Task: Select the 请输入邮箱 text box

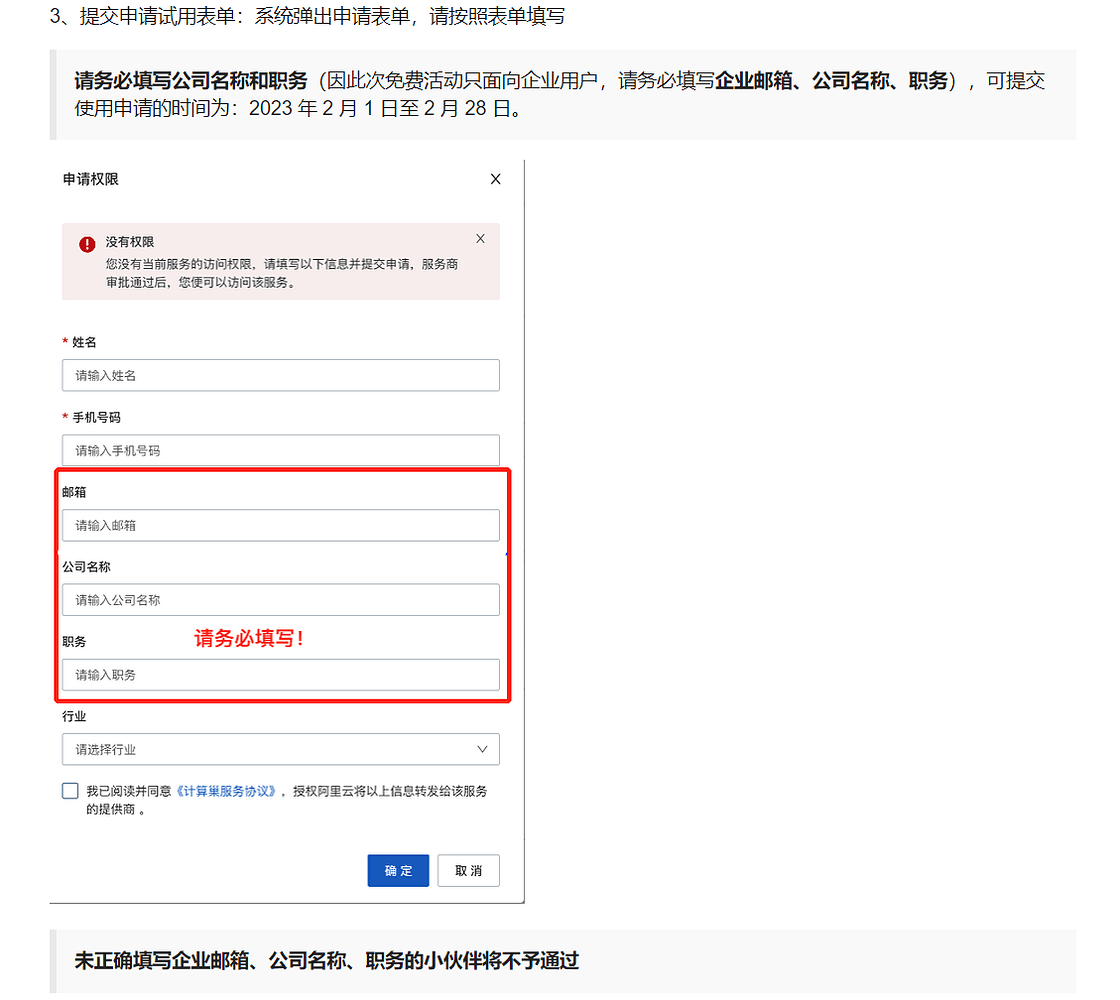Action: (280, 526)
